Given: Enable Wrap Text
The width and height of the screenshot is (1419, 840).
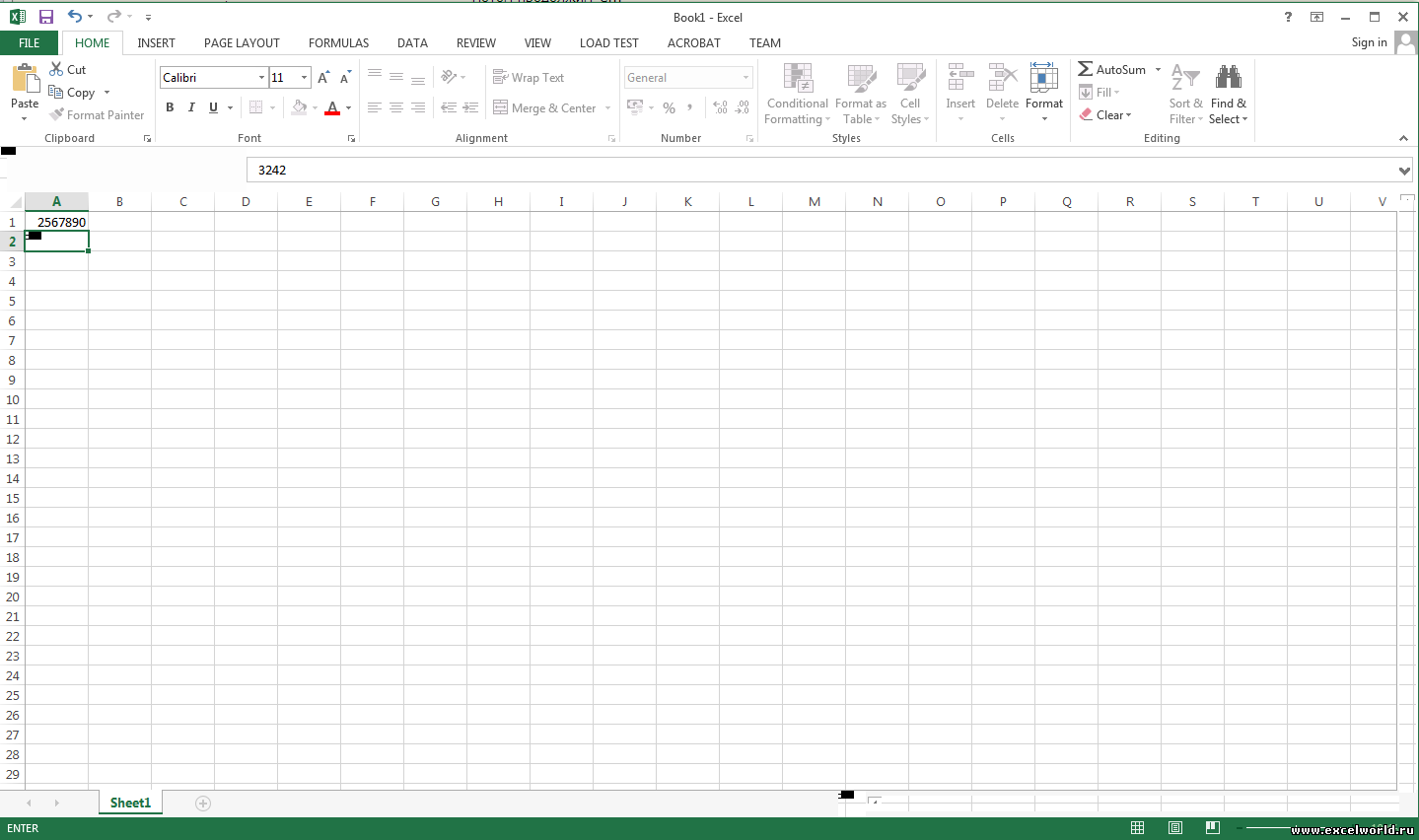Looking at the screenshot, I should pos(529,77).
